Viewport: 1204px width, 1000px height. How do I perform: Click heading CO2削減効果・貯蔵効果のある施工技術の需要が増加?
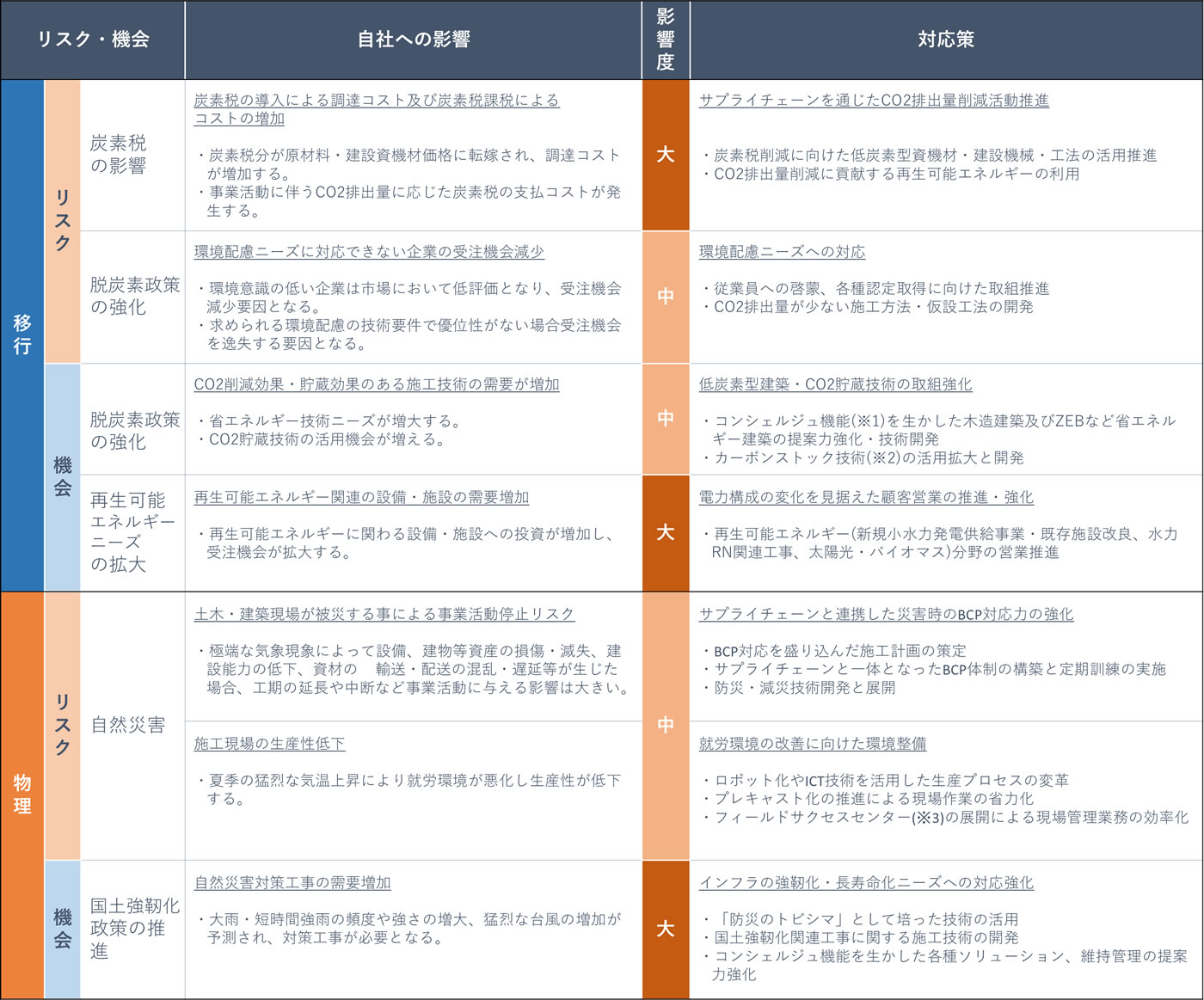coord(377,384)
